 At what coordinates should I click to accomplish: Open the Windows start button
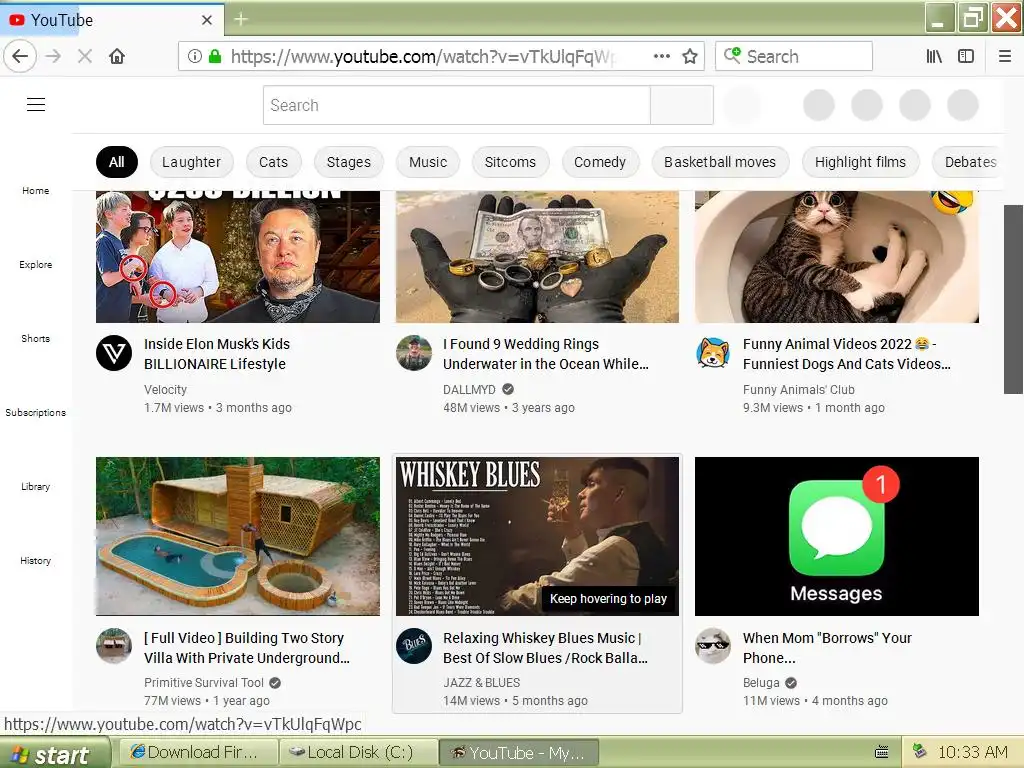click(55, 753)
